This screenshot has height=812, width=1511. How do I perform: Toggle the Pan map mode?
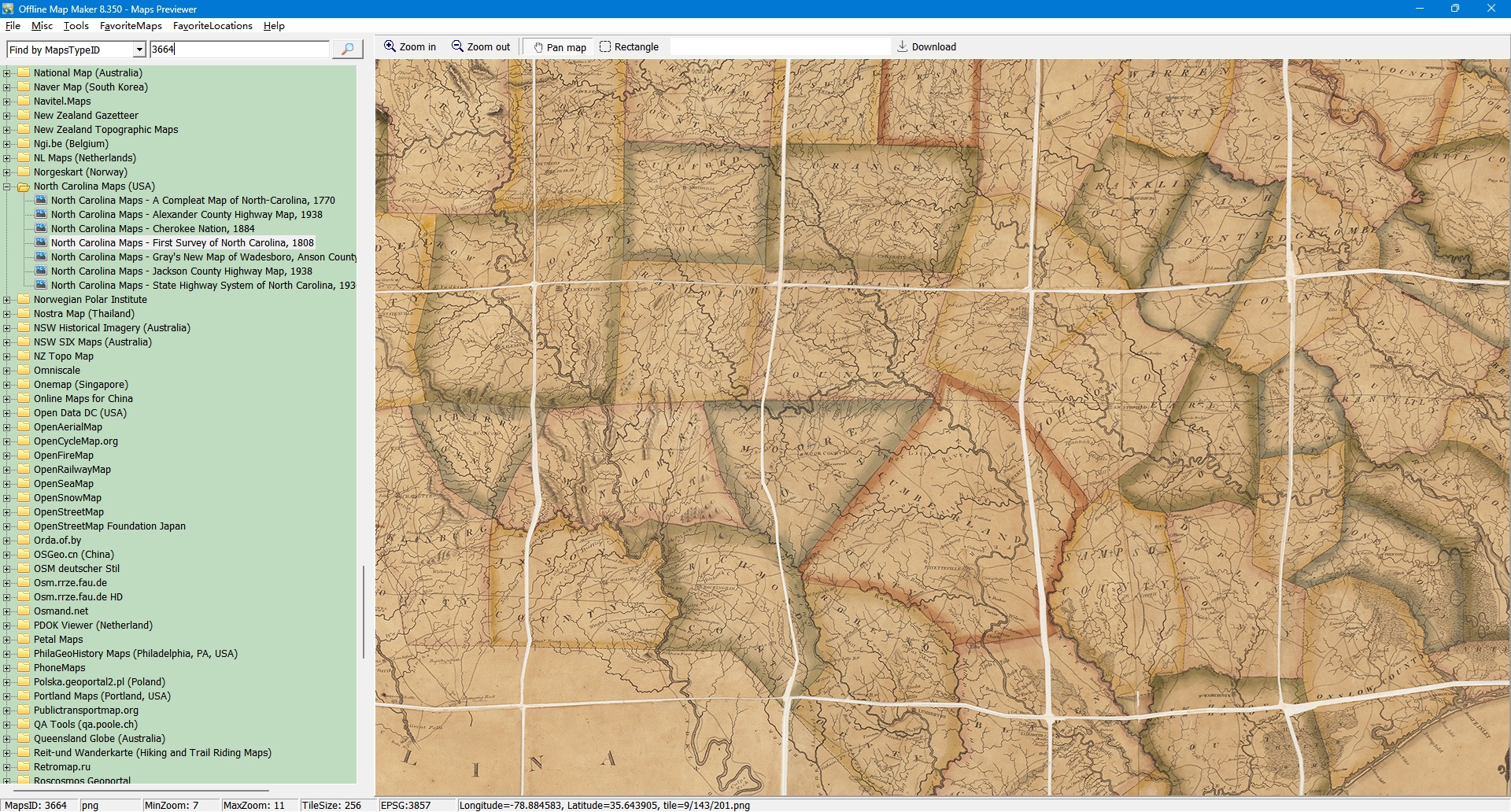click(560, 47)
